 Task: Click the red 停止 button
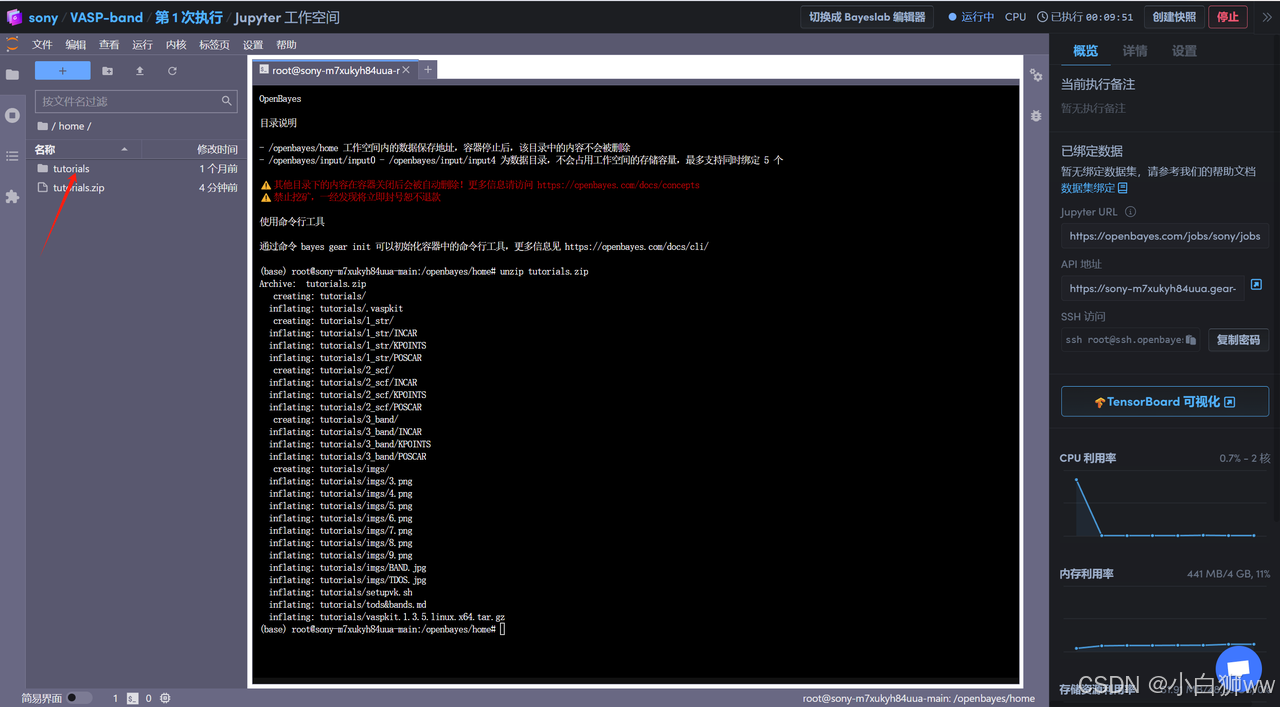pyautogui.click(x=1228, y=17)
